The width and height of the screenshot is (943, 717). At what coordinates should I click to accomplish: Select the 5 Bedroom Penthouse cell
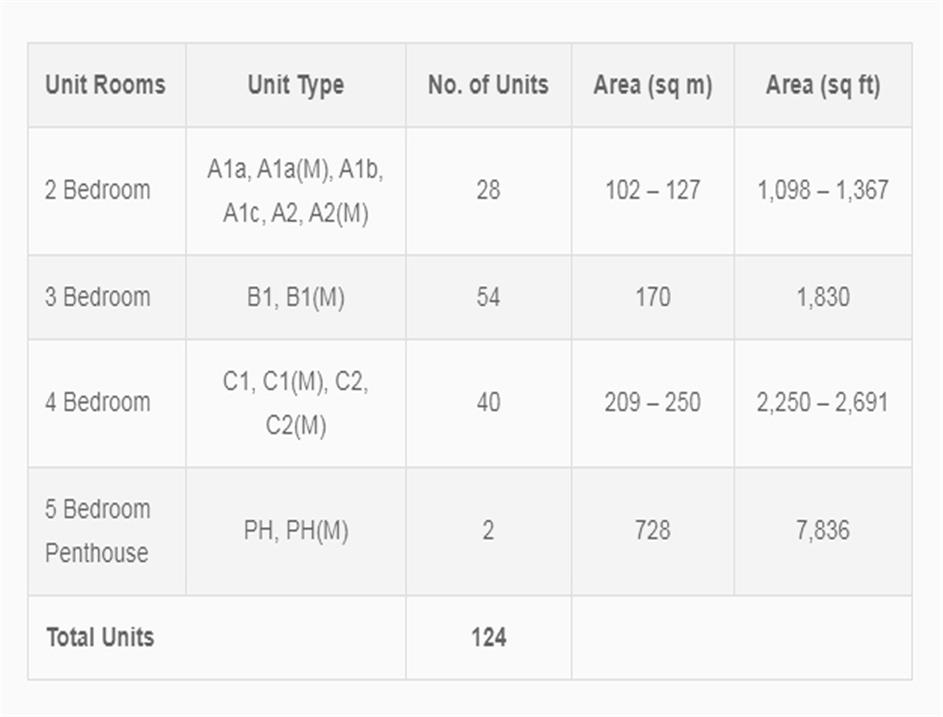pos(97,530)
